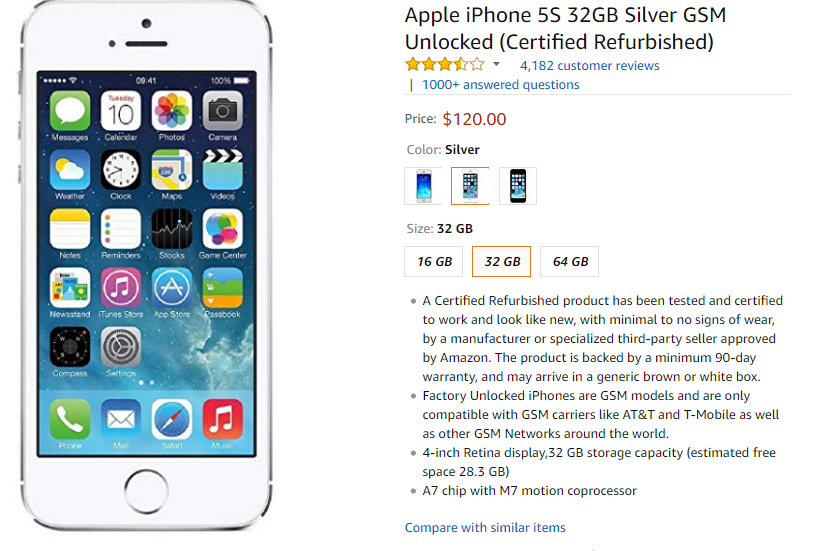The width and height of the screenshot is (814, 551).
Task: Select the gold iPhone color swatch
Action: (423, 186)
